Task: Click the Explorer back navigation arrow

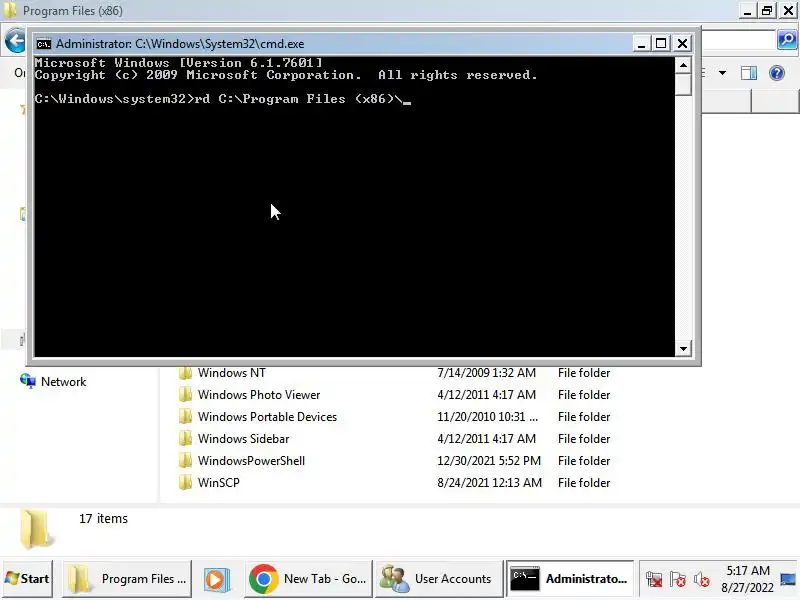Action: [15, 41]
